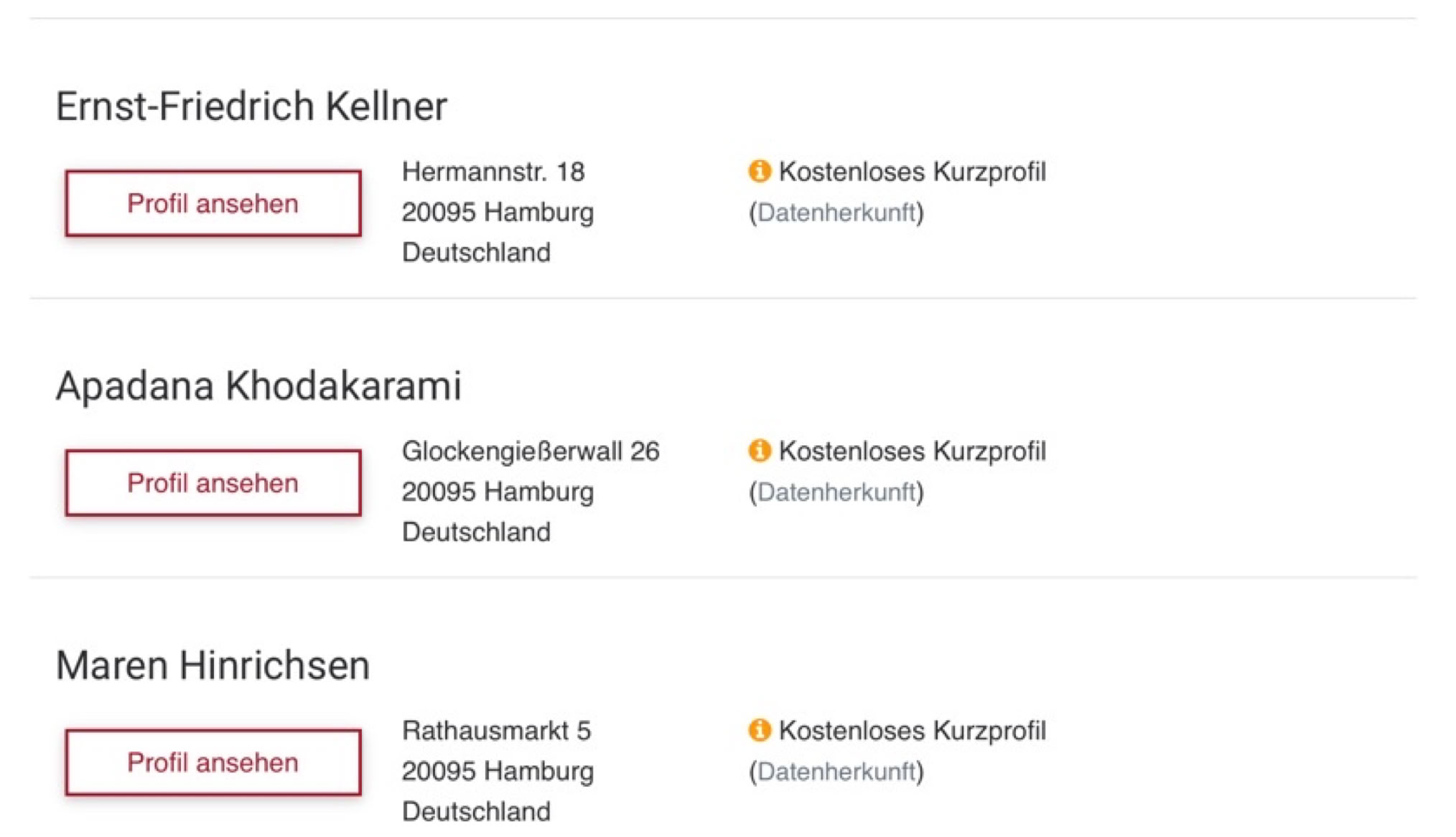Screen dimensions: 1456x837
Task: Click Kostenloses Kurzprofil label in Hinrichsen's entry
Action: pos(912,730)
